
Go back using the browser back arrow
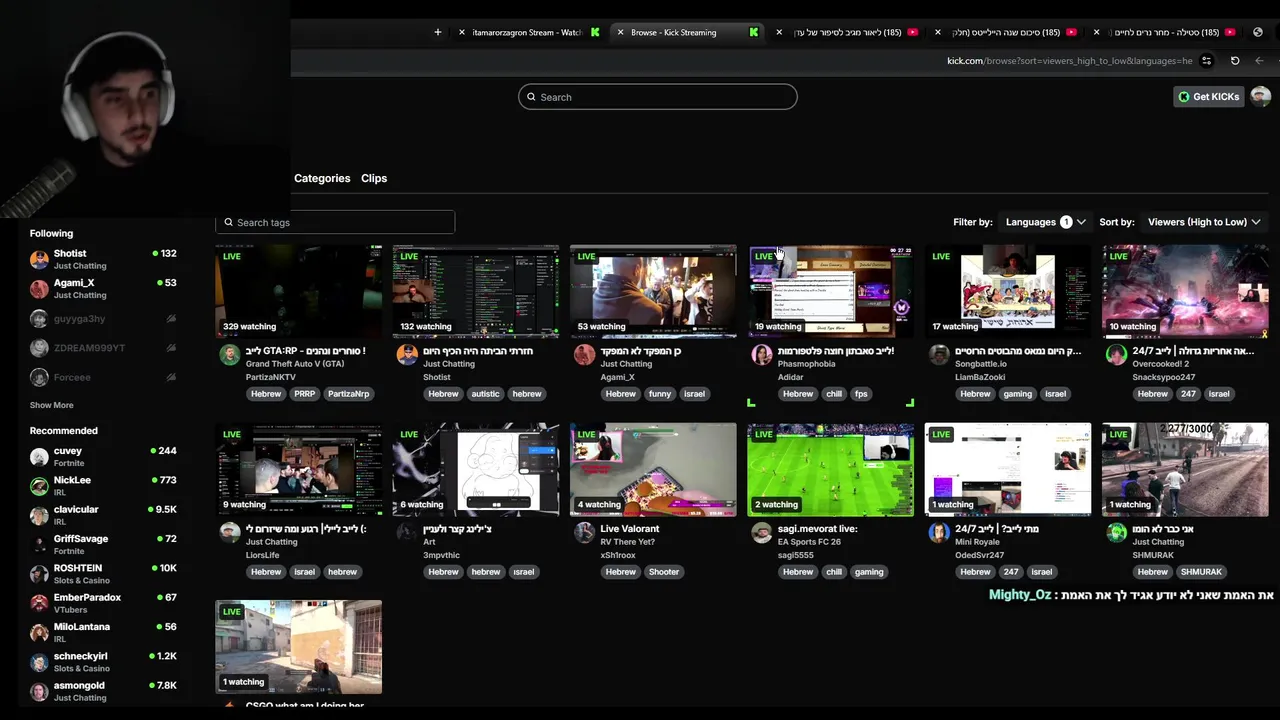[x=1259, y=61]
